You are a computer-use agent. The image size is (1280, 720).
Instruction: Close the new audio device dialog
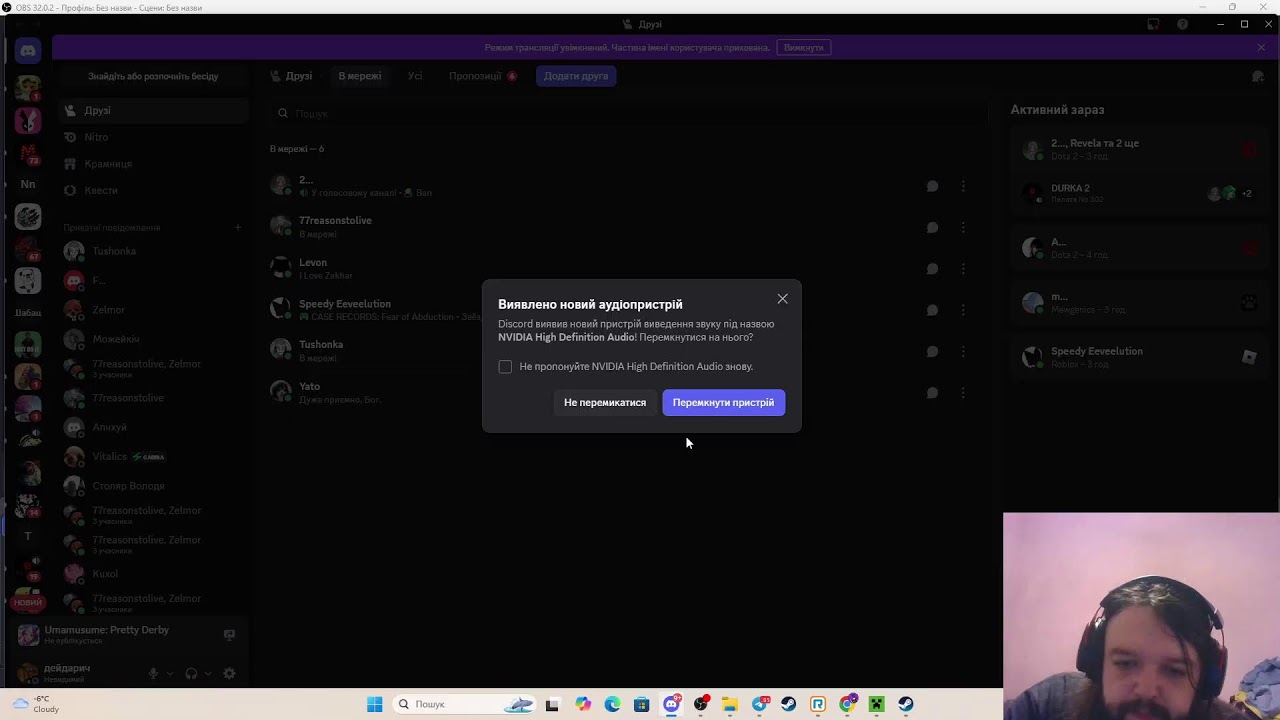click(x=782, y=299)
